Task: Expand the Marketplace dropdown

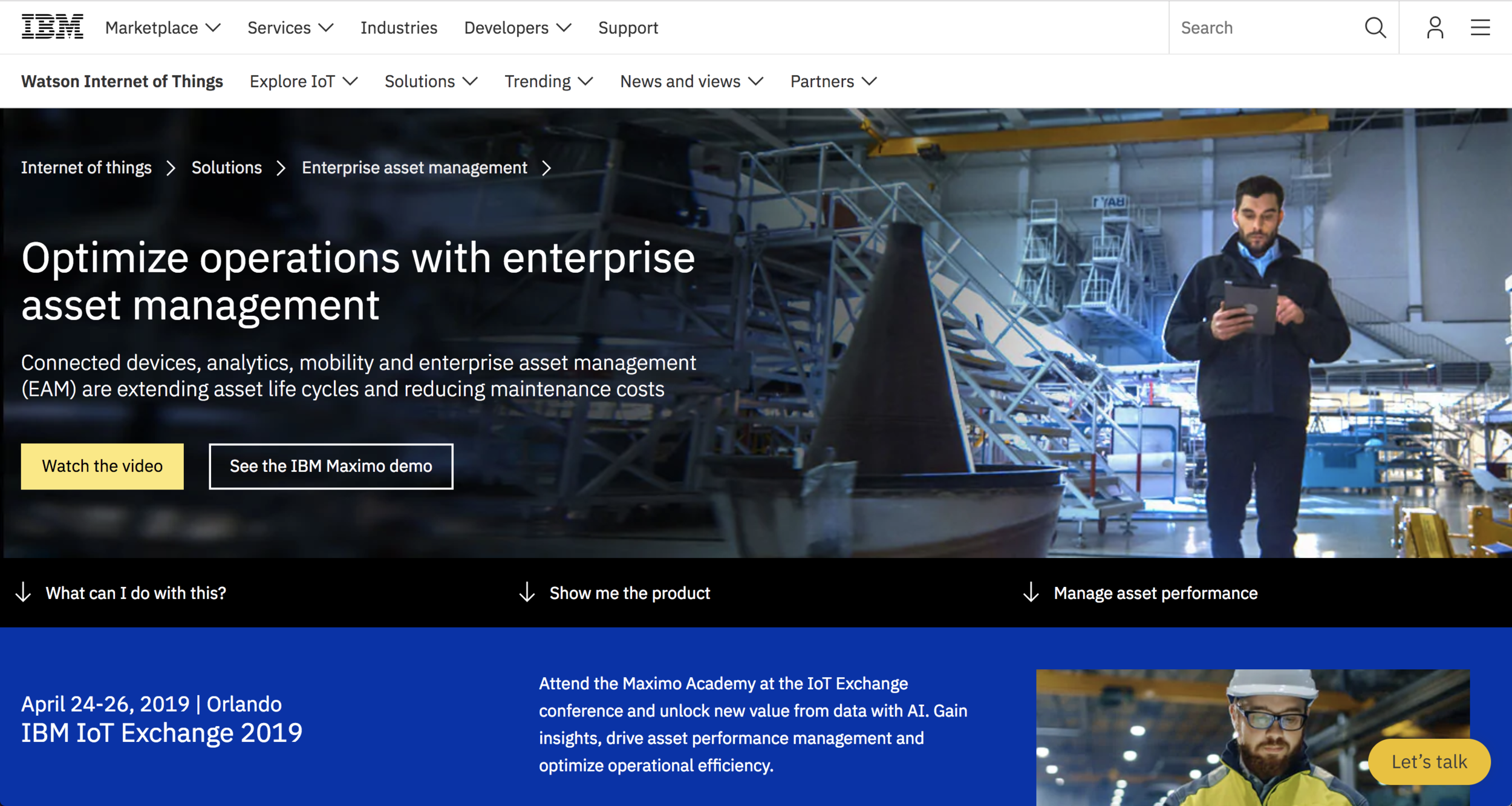Action: click(x=163, y=28)
